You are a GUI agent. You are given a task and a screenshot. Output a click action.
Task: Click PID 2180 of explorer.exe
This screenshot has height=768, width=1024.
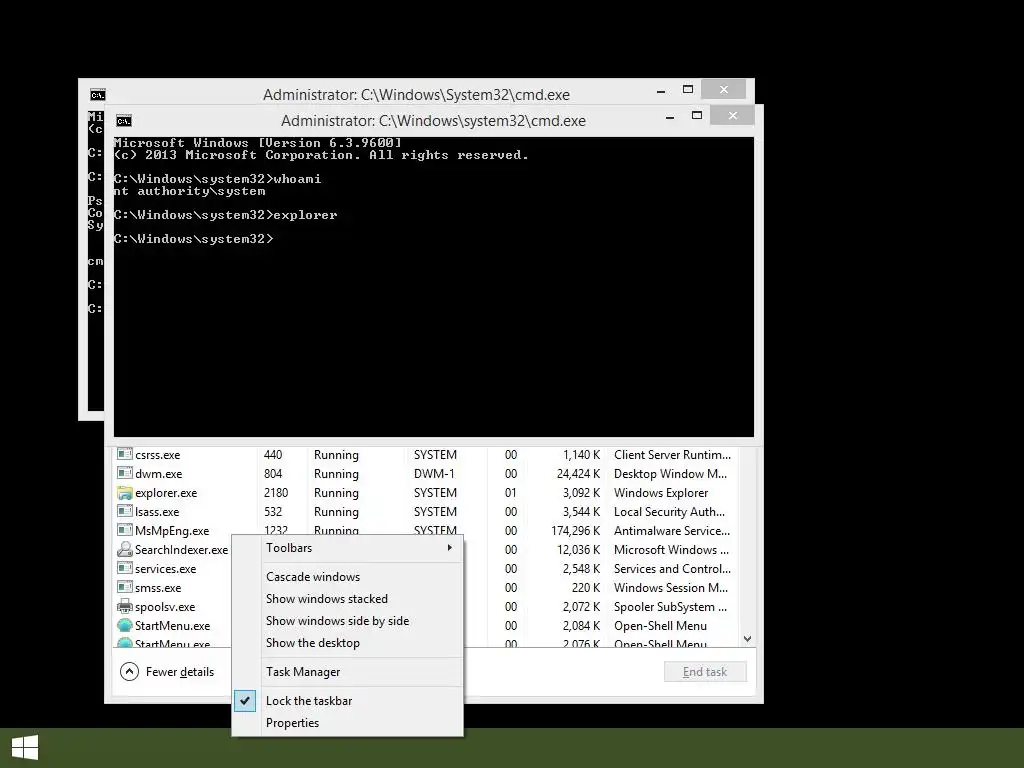coord(276,492)
